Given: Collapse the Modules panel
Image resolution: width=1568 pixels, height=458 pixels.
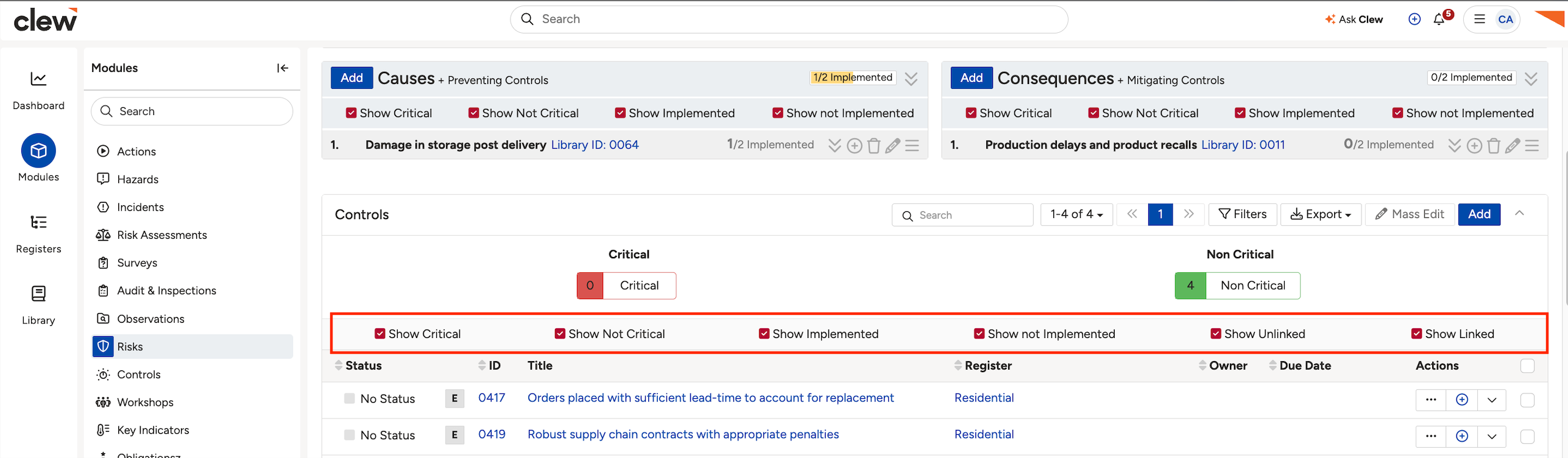Looking at the screenshot, I should tap(283, 68).
